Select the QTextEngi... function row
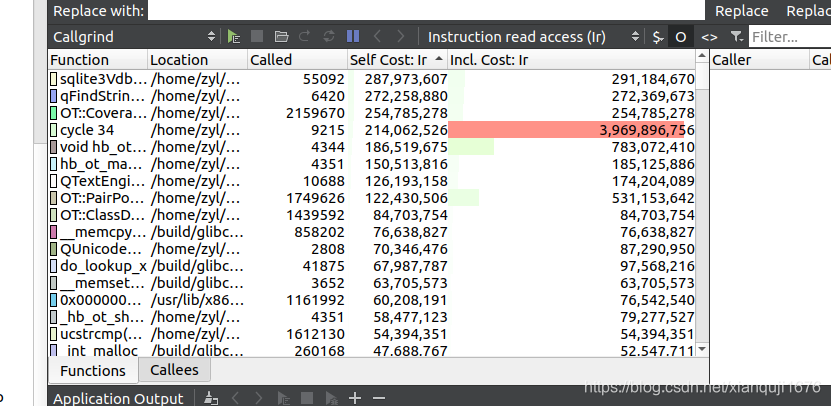This screenshot has width=831, height=406. [x=372, y=181]
